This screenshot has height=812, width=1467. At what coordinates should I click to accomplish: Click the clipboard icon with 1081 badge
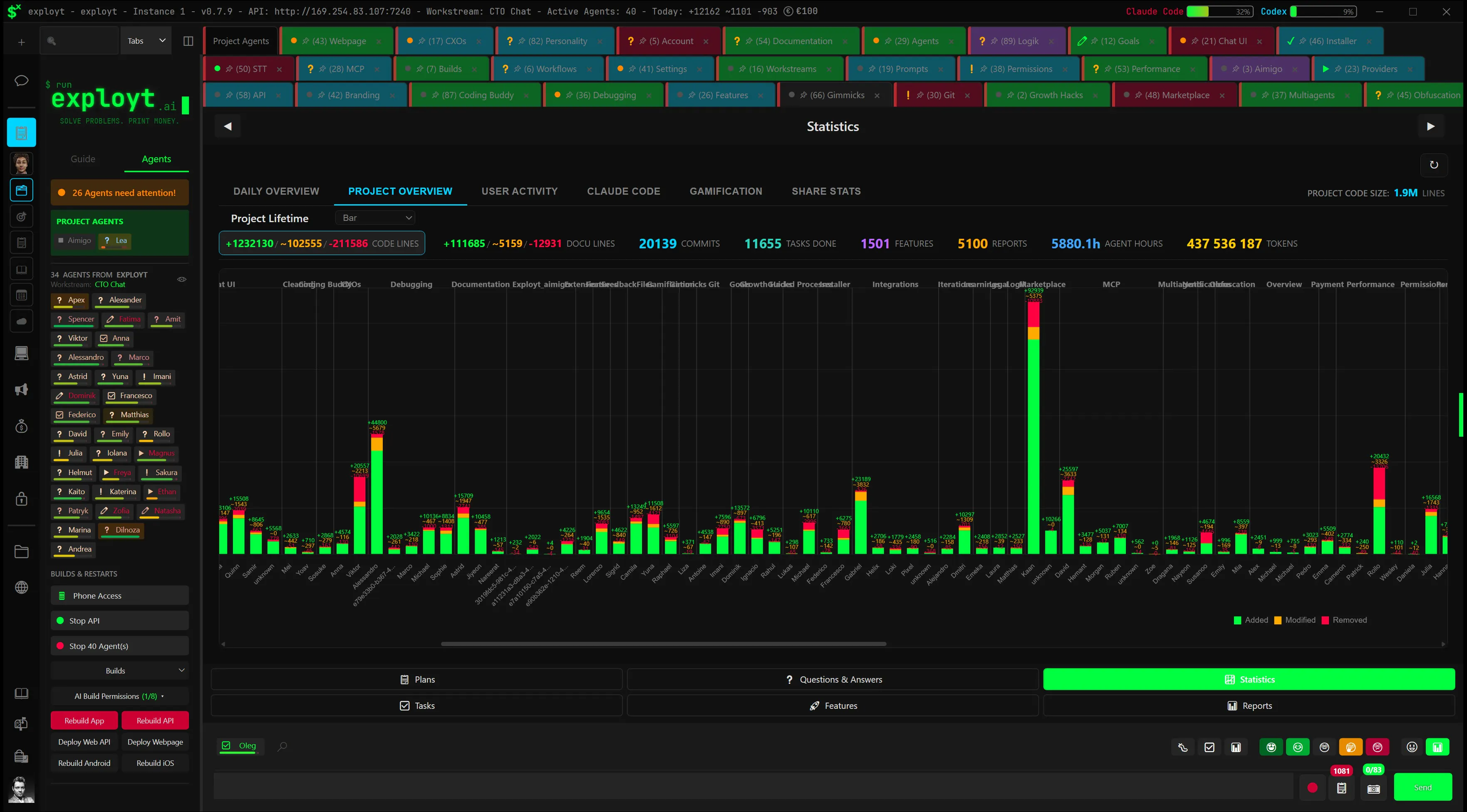click(1342, 788)
